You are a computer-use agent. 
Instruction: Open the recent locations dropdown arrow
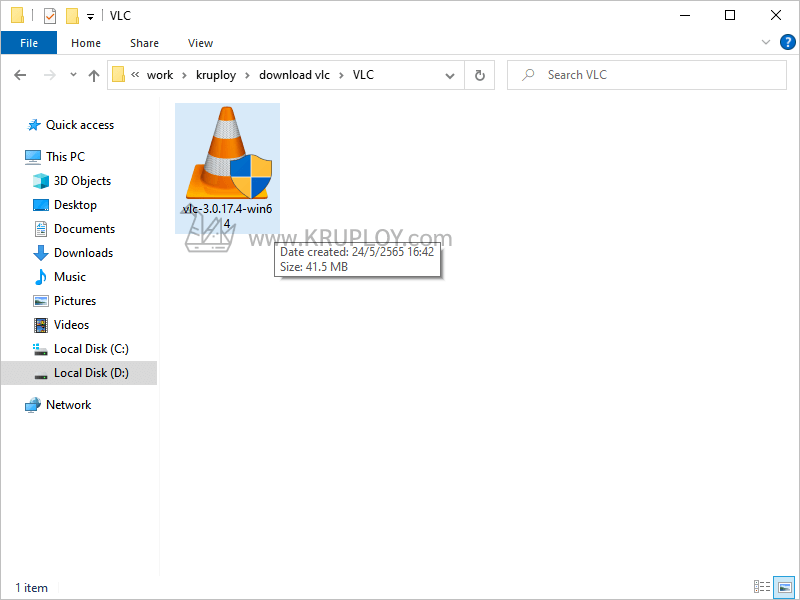(x=73, y=75)
